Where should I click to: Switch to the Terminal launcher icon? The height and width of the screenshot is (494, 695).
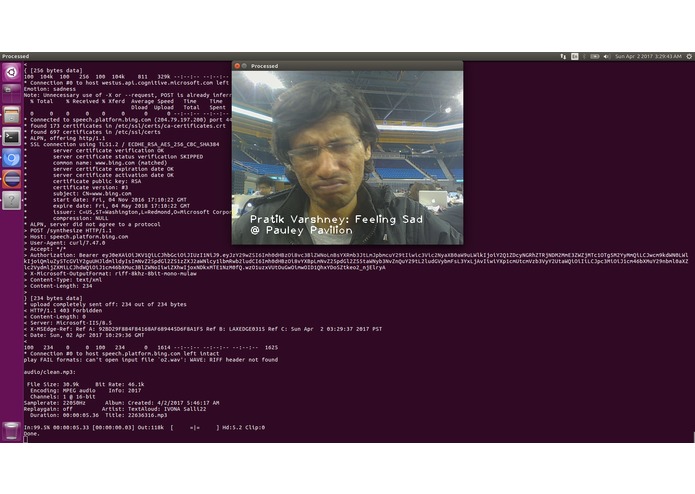pyautogui.click(x=12, y=136)
